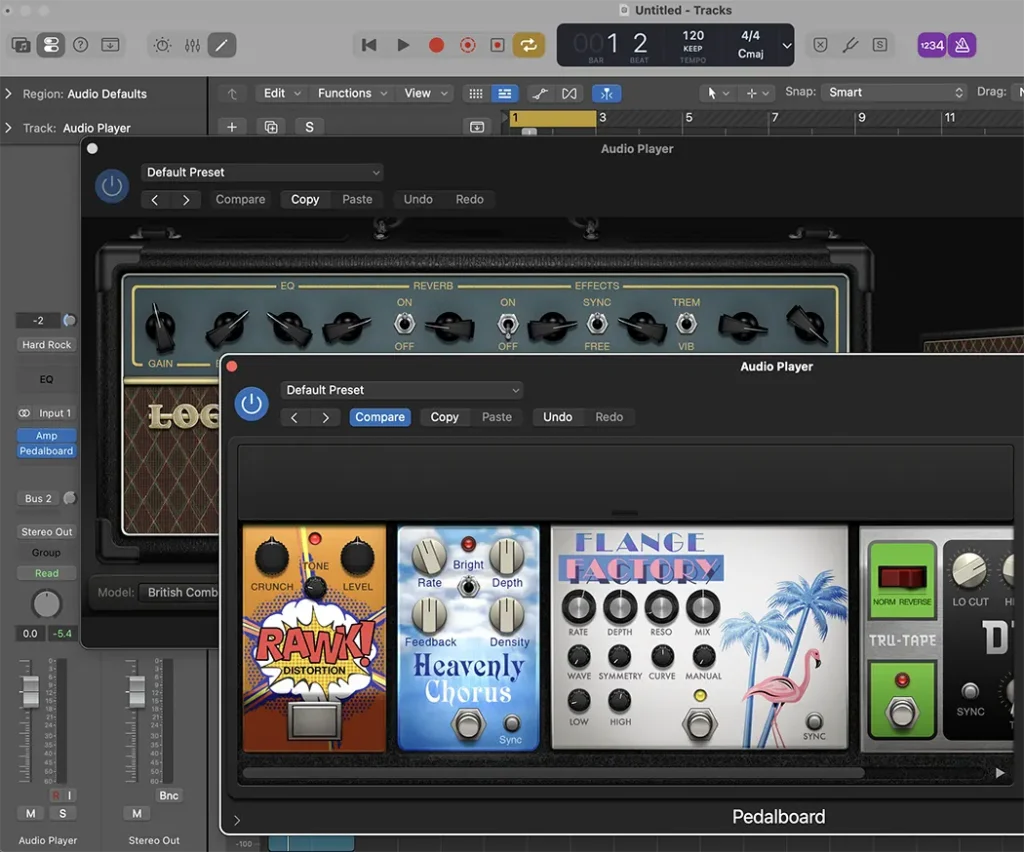
Task: Select previous preset in Pedalboard window
Action: click(x=295, y=417)
